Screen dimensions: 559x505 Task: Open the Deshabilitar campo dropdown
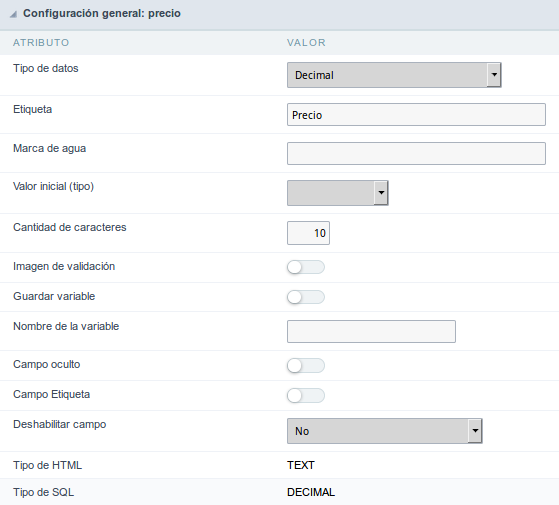click(x=385, y=431)
